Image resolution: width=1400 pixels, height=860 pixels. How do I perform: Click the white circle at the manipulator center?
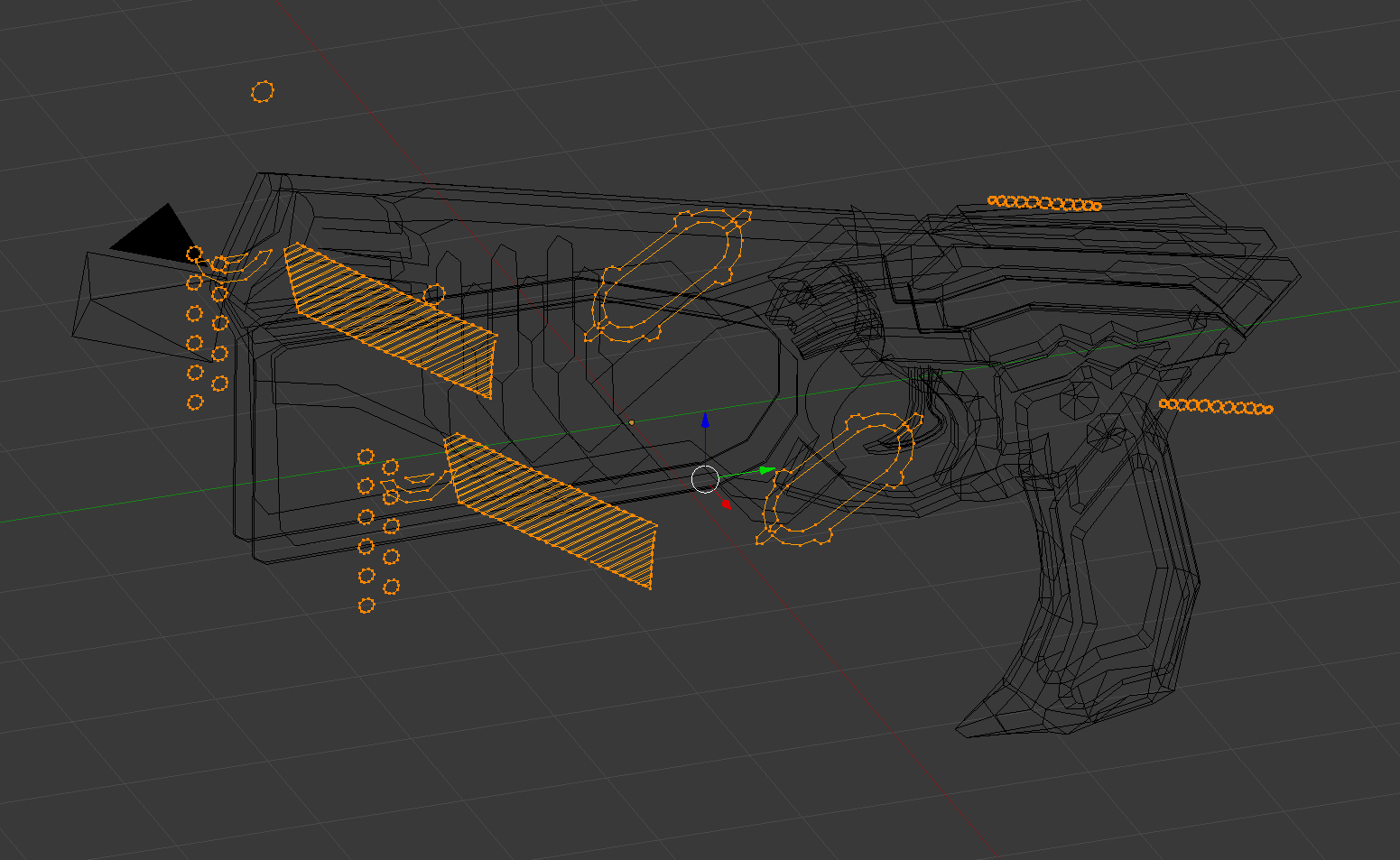(705, 480)
